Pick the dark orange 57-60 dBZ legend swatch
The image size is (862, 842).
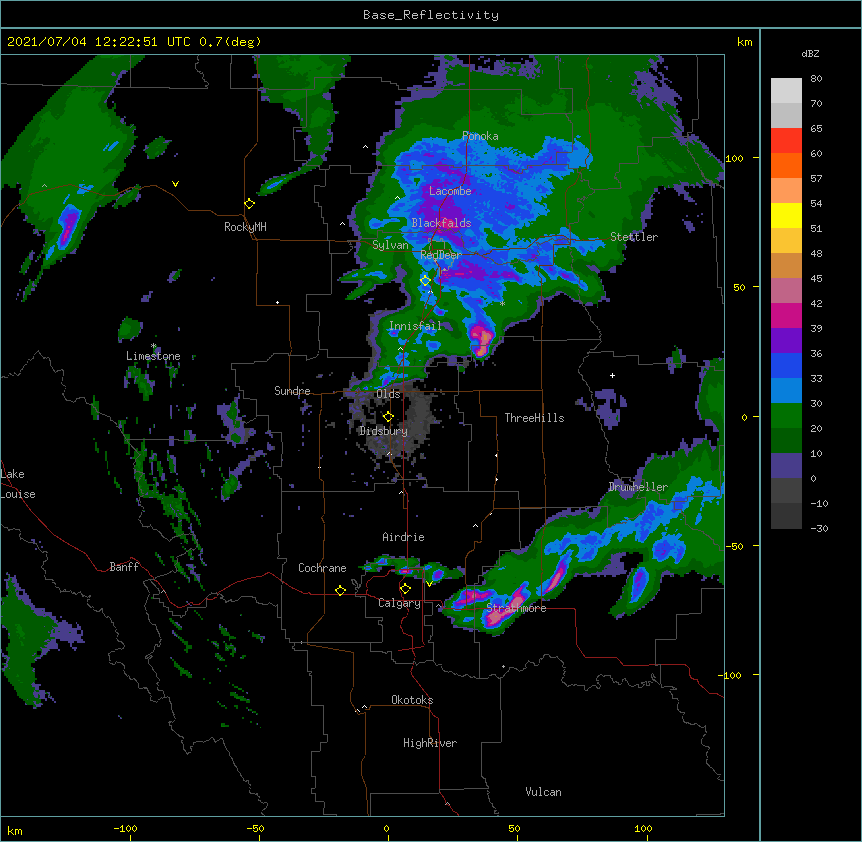786,165
